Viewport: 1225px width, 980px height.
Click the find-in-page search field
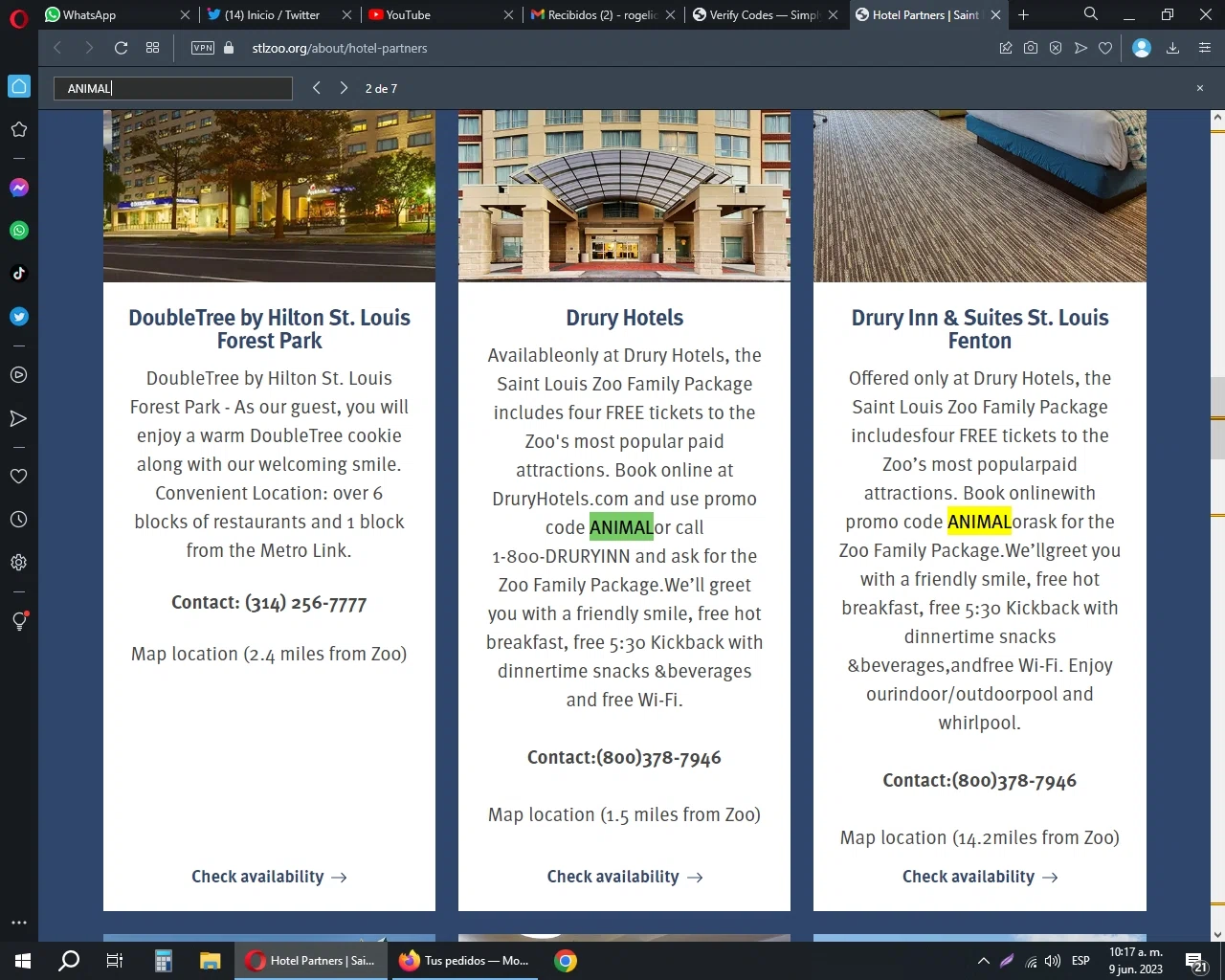(173, 88)
